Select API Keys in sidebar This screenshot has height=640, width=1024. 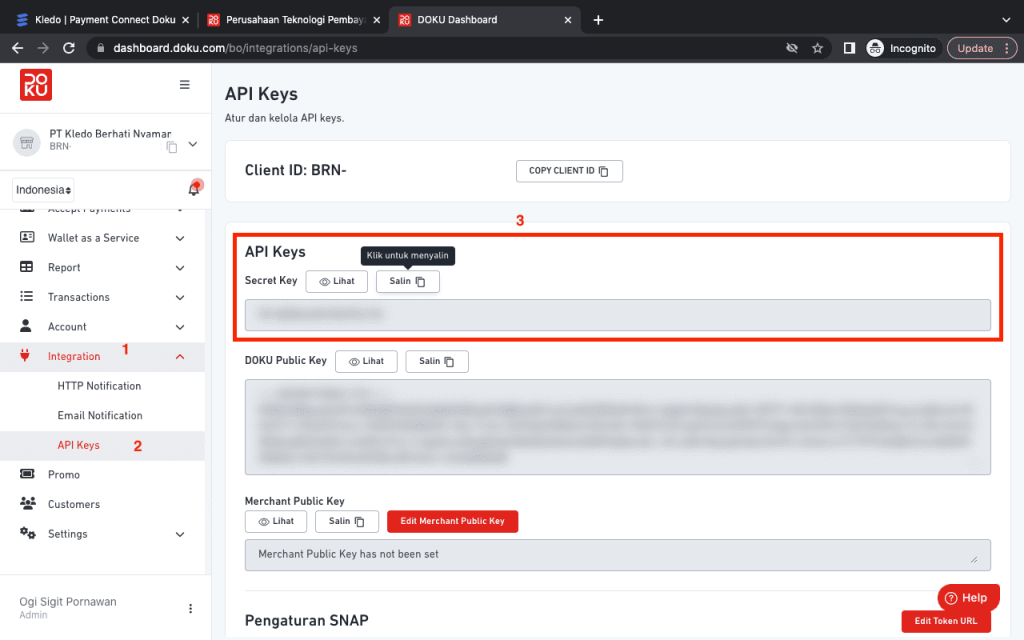pyautogui.click(x=78, y=445)
